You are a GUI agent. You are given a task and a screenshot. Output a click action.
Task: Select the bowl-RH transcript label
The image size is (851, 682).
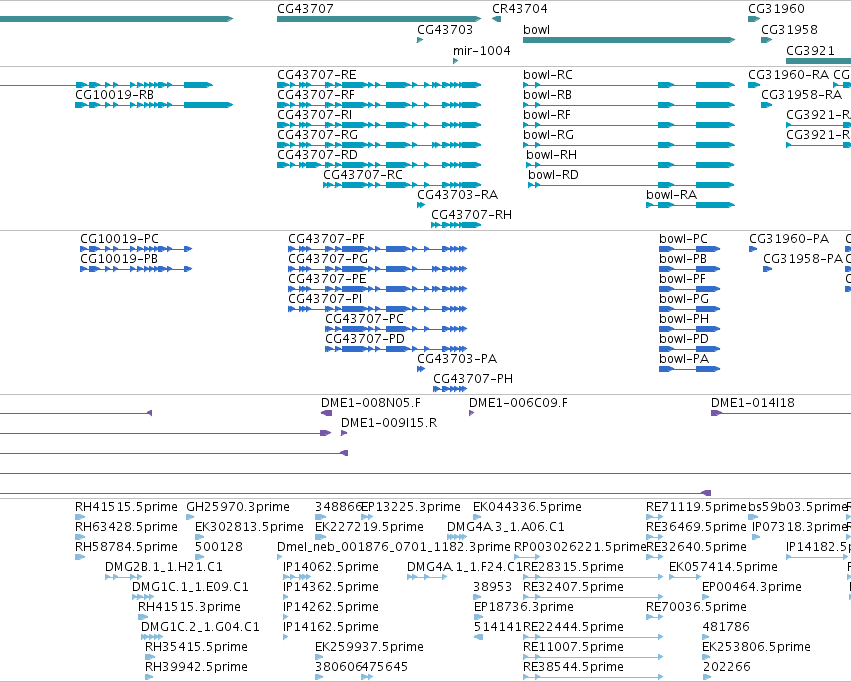point(551,155)
